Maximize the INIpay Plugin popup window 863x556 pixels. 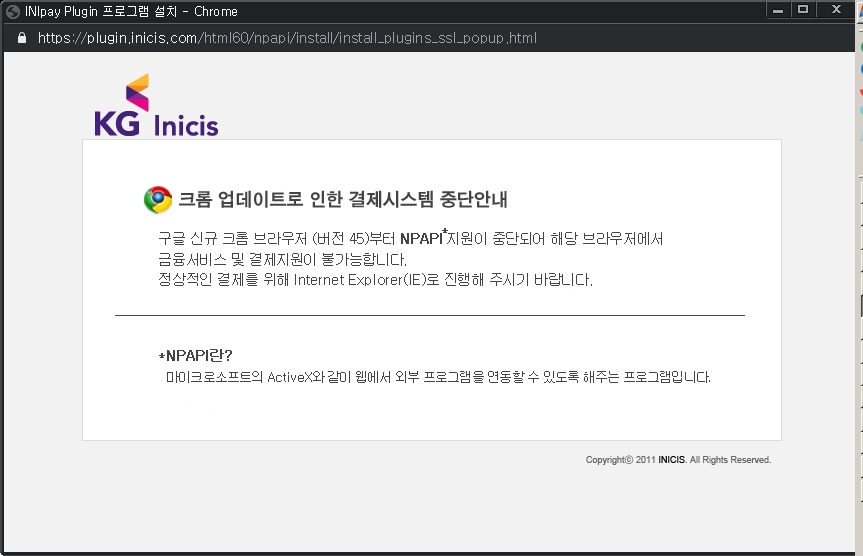803,9
